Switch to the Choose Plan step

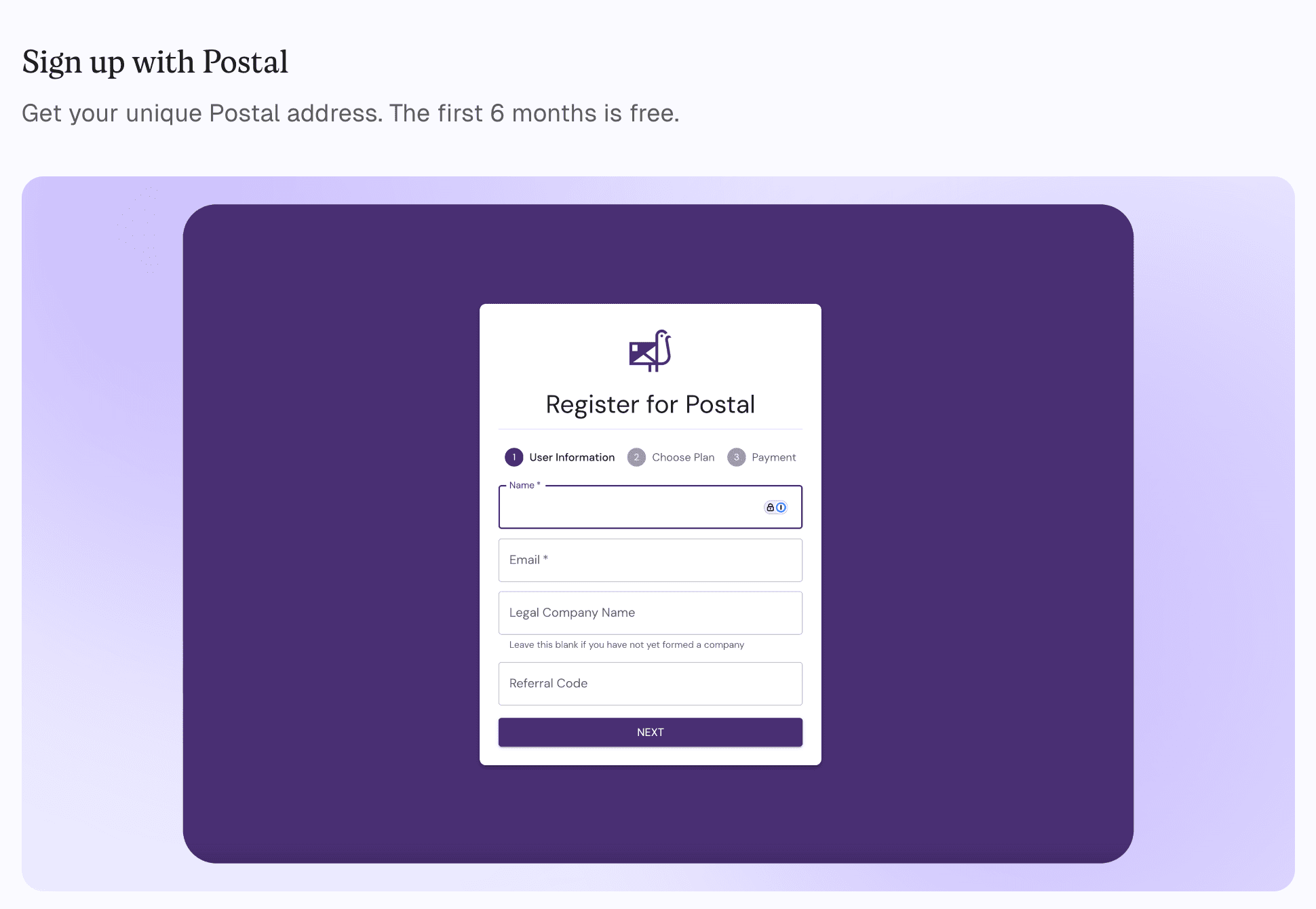[682, 457]
